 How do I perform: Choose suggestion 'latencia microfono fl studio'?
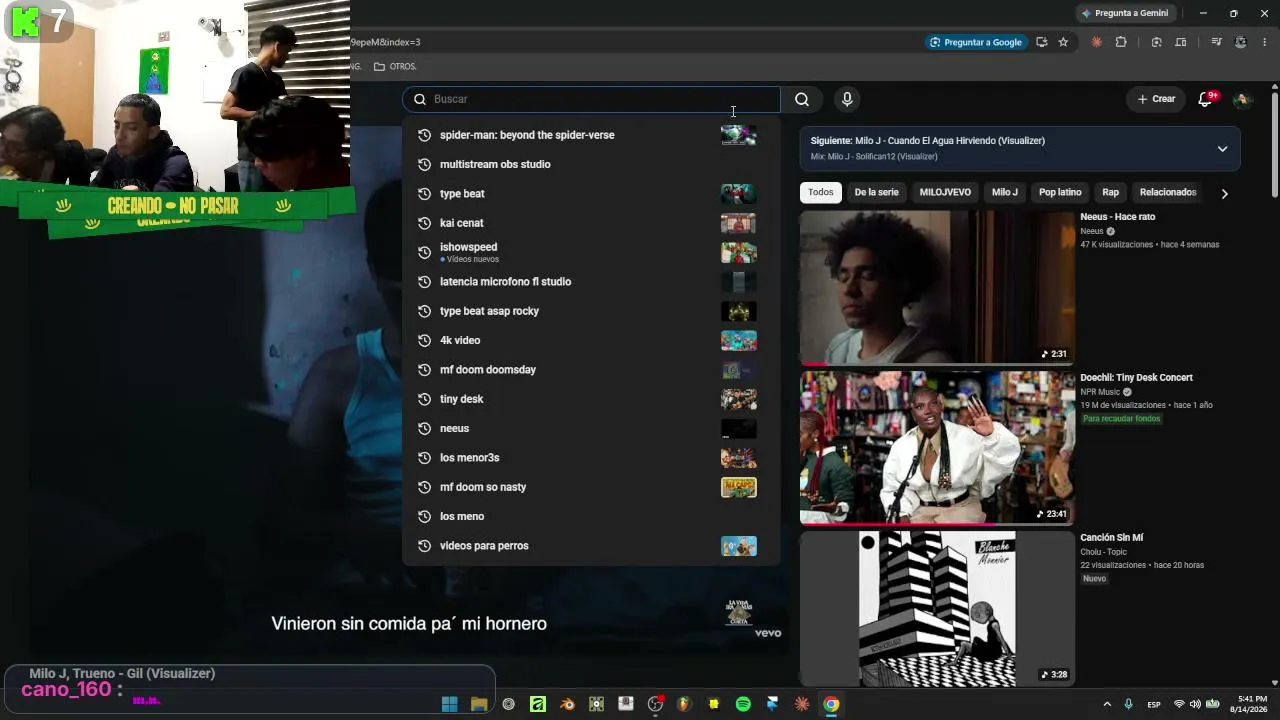point(591,282)
